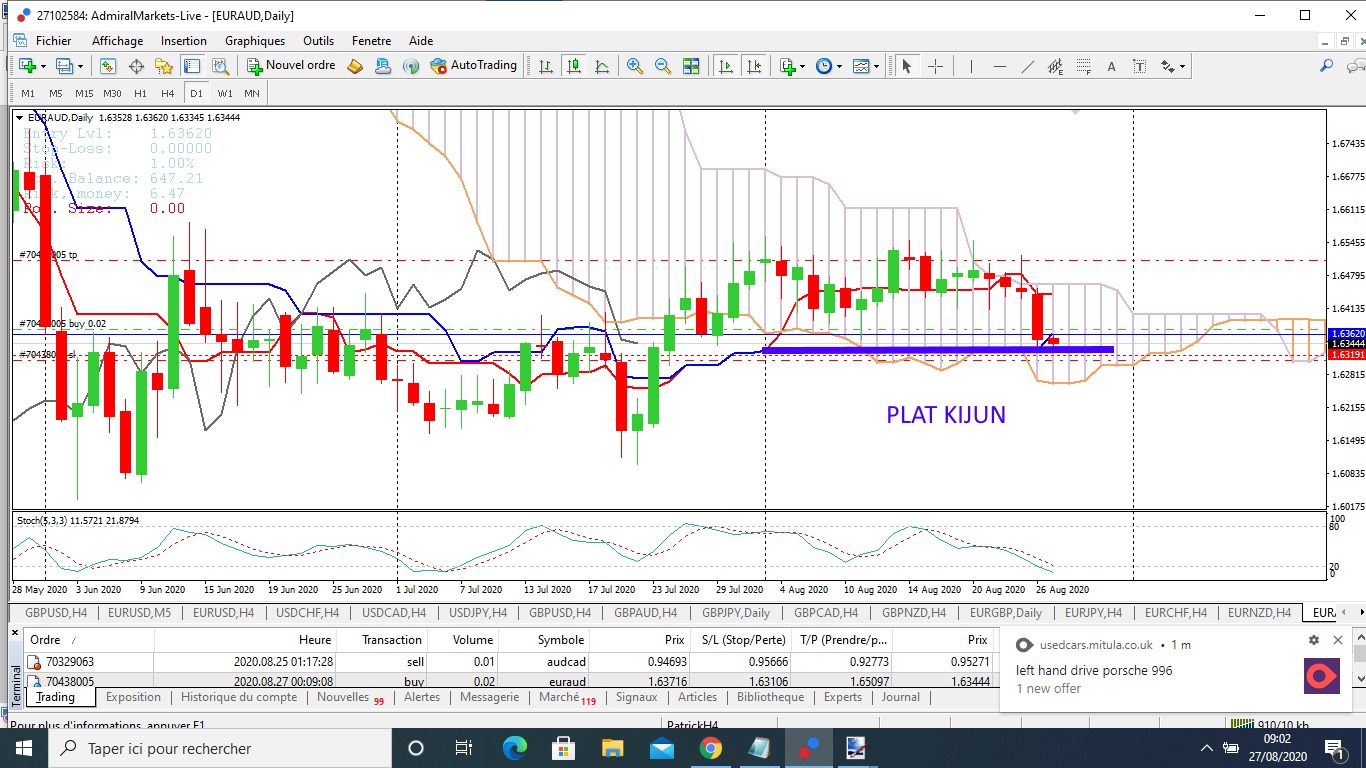Screen dimensions: 1366x768
Task: Switch timeframe to H1
Action: (140, 93)
